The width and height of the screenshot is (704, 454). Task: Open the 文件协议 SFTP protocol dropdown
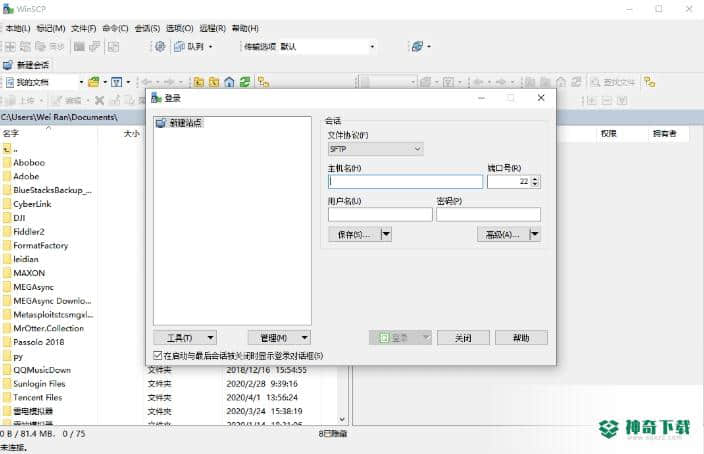pos(375,149)
